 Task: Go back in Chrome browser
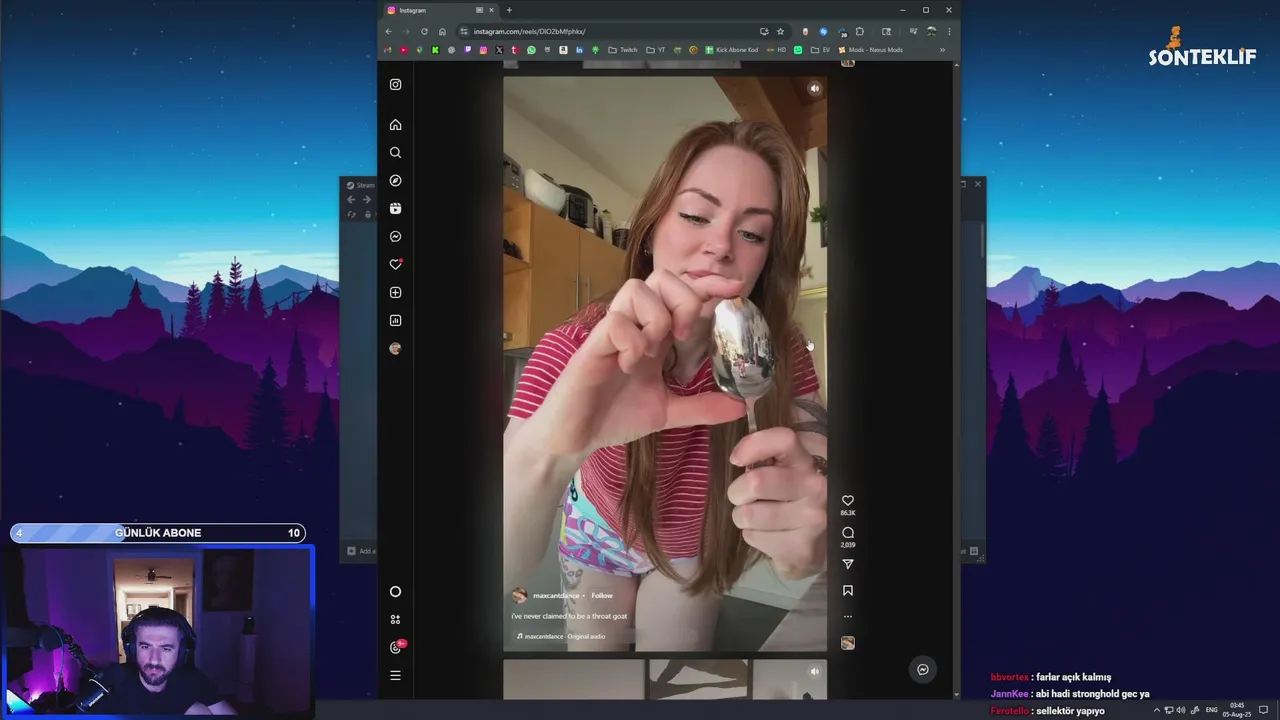(x=388, y=31)
